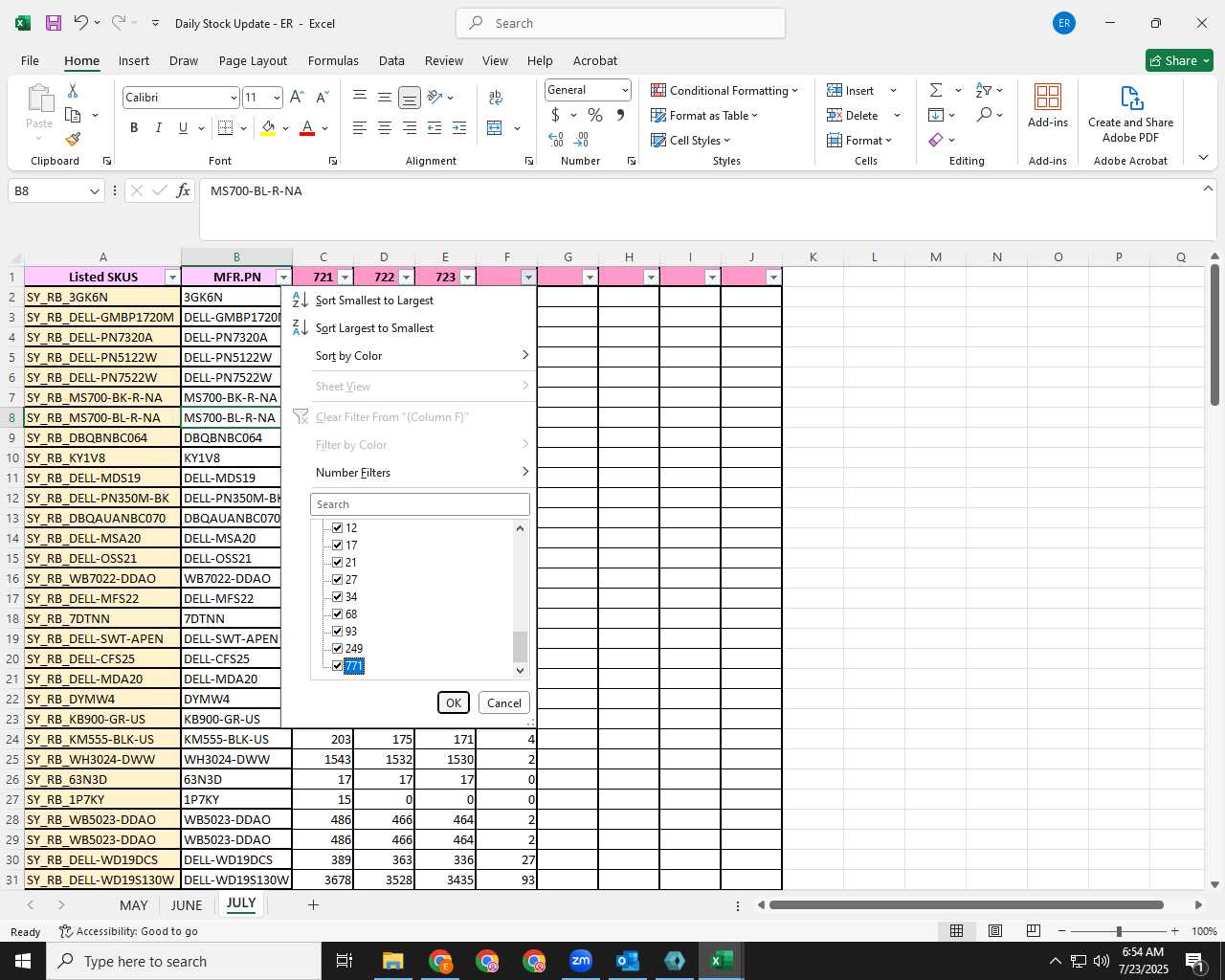Click the Share button
Viewport: 1225px width, 980px height.
(x=1179, y=60)
